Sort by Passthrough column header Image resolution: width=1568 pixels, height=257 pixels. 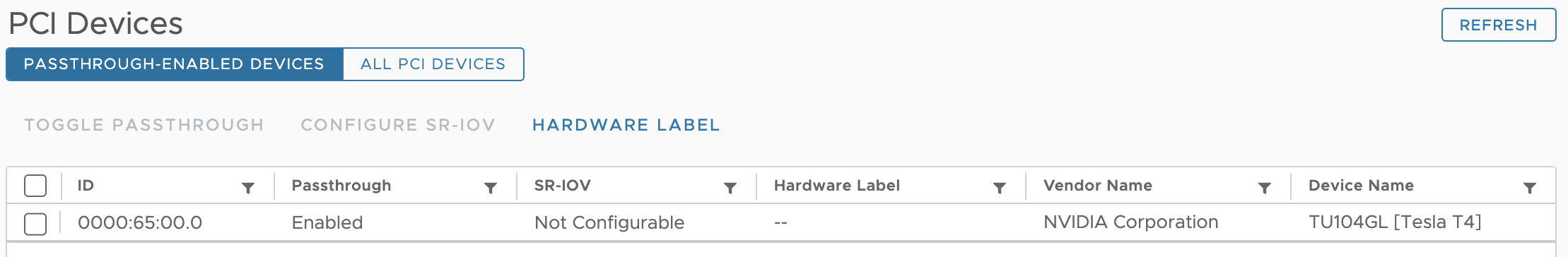[341, 186]
